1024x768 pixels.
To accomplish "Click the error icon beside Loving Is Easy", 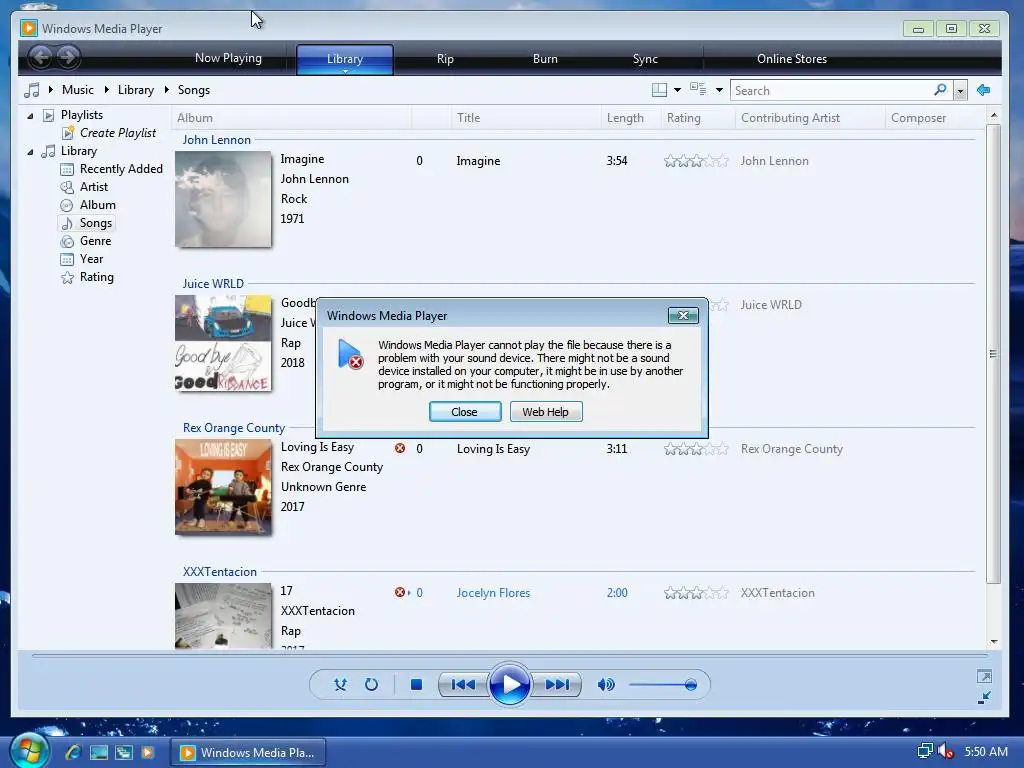I will [x=400, y=448].
